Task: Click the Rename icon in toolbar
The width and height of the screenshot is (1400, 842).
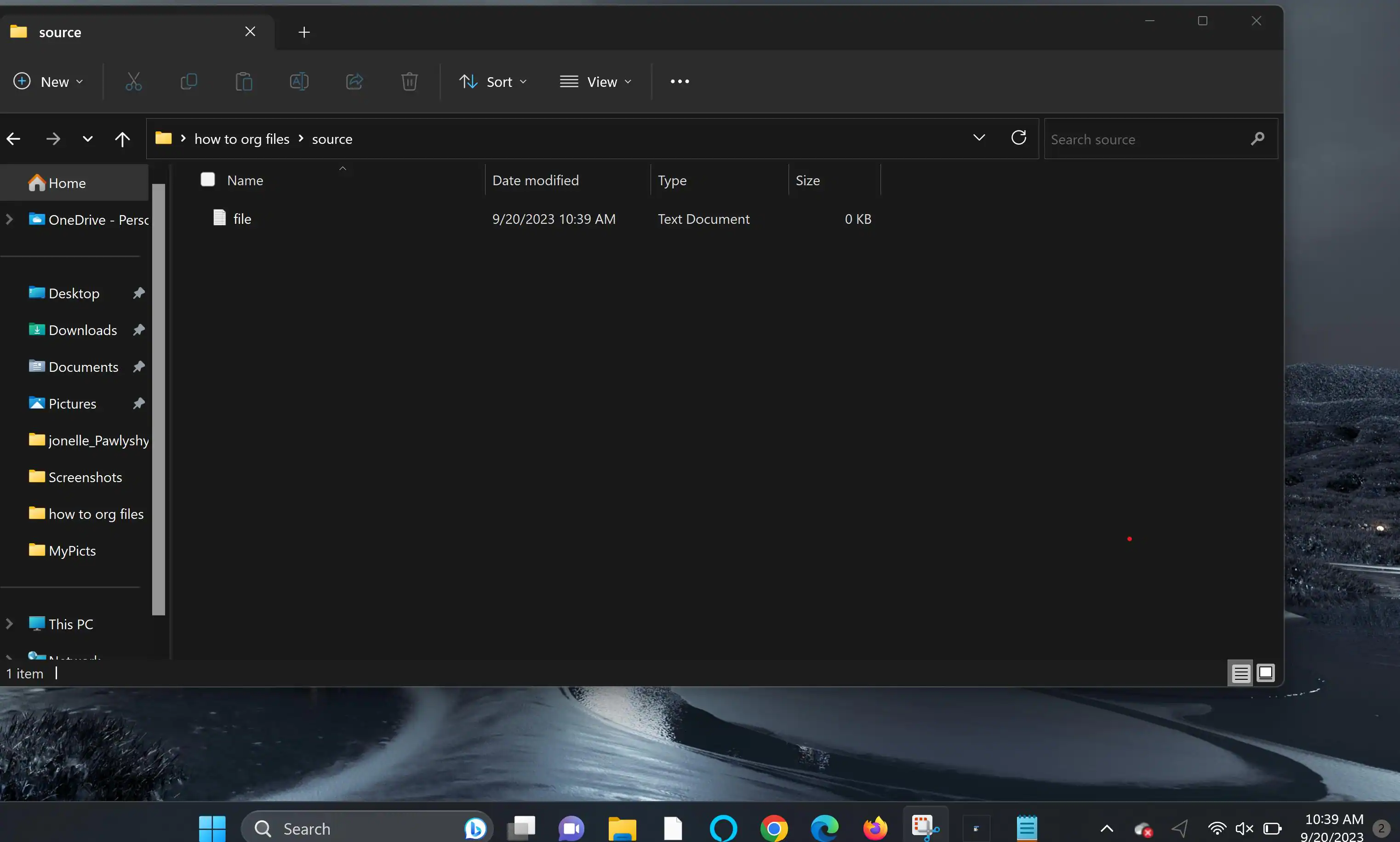Action: pyautogui.click(x=299, y=82)
